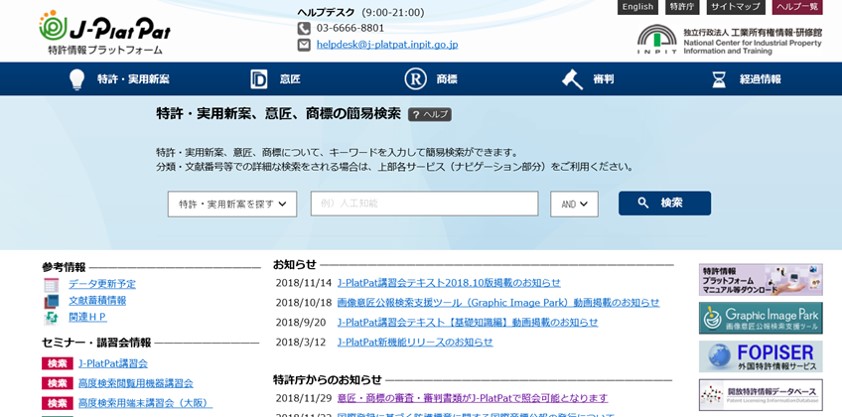Click the 03-6666-8801 phone number
842x417 pixels.
pyautogui.click(x=350, y=28)
